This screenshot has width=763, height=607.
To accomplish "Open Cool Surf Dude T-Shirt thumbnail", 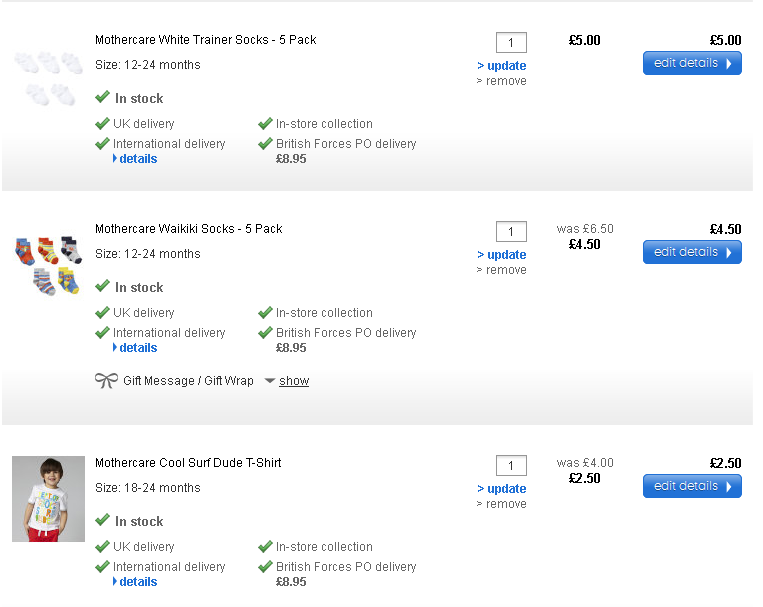I will [x=48, y=499].
